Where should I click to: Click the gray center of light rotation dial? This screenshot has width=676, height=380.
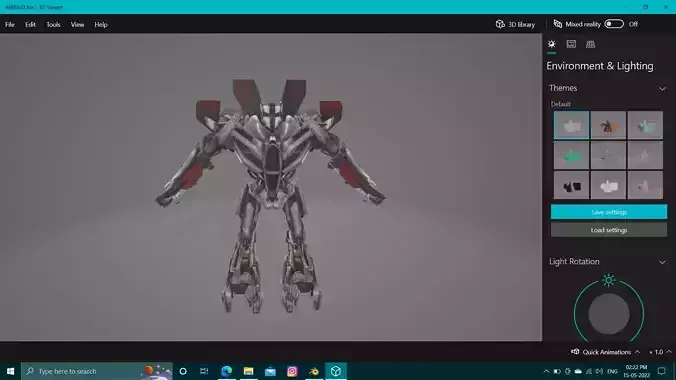(609, 314)
